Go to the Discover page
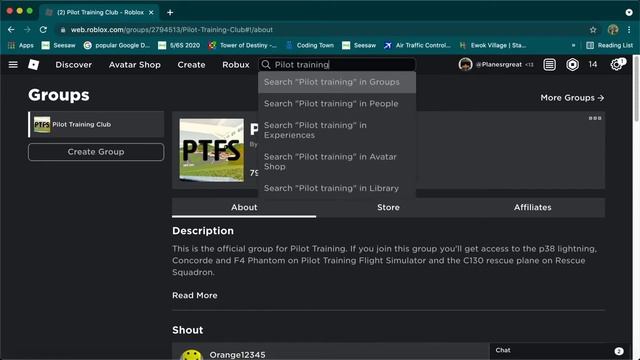 click(x=73, y=64)
